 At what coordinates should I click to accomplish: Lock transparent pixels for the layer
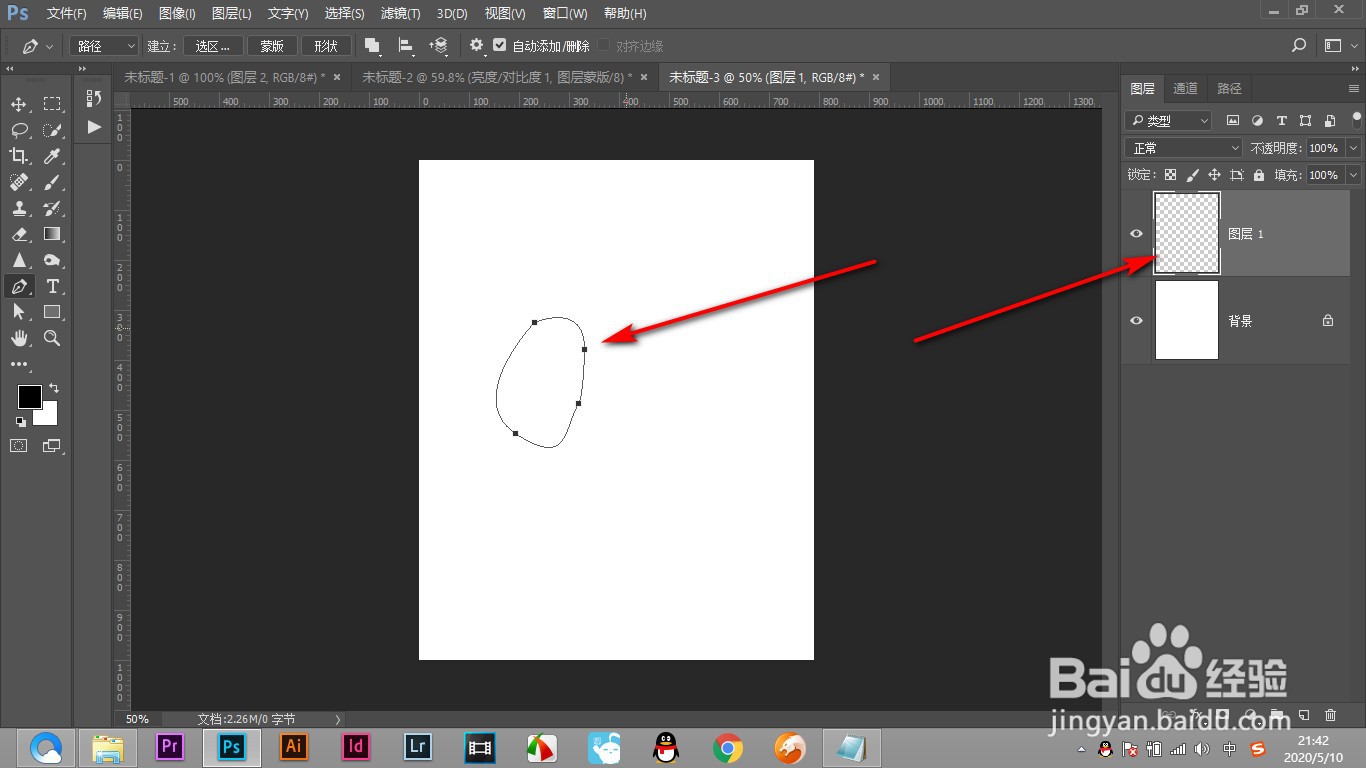point(1170,175)
